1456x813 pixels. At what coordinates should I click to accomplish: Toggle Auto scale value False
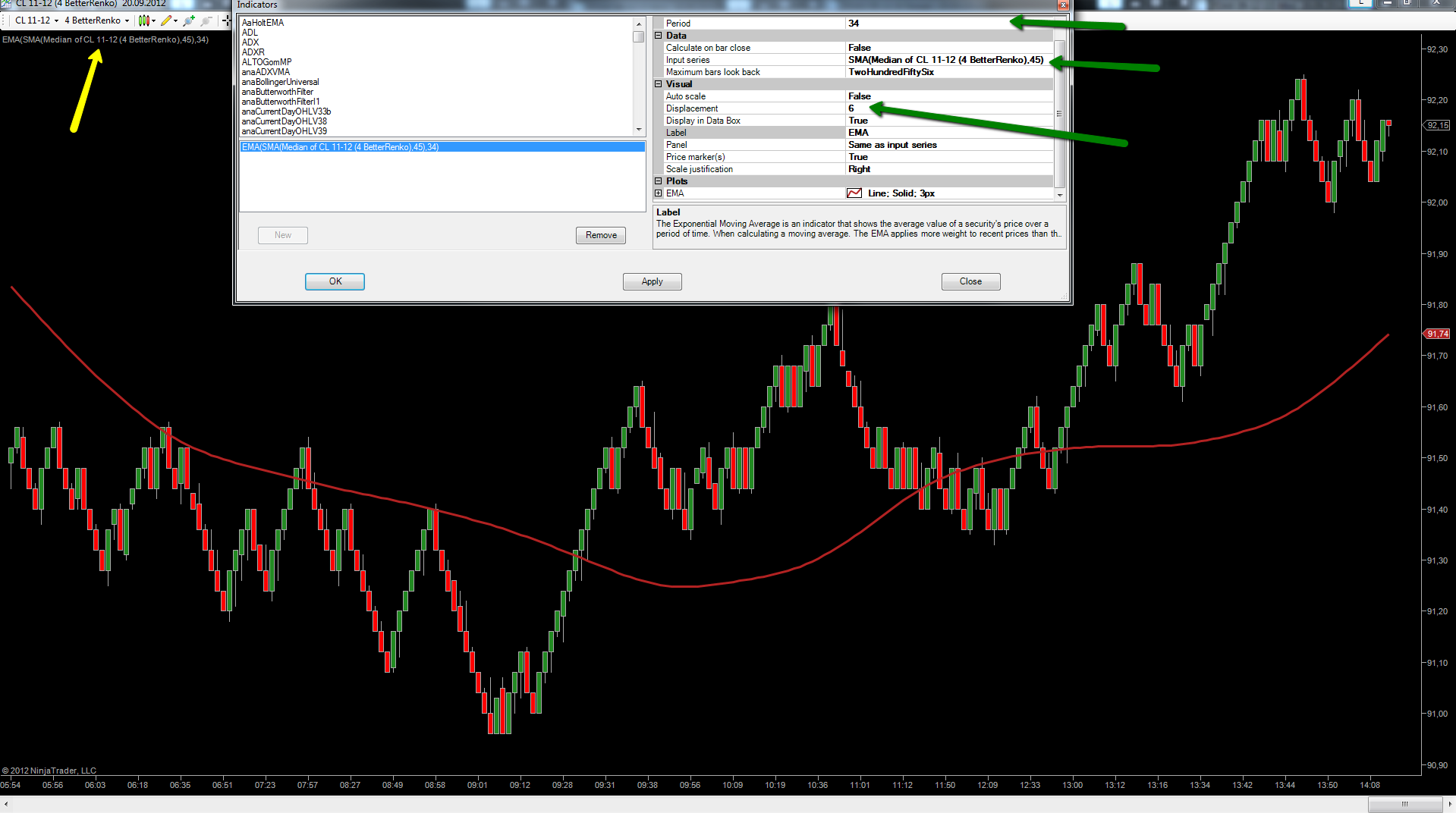948,96
